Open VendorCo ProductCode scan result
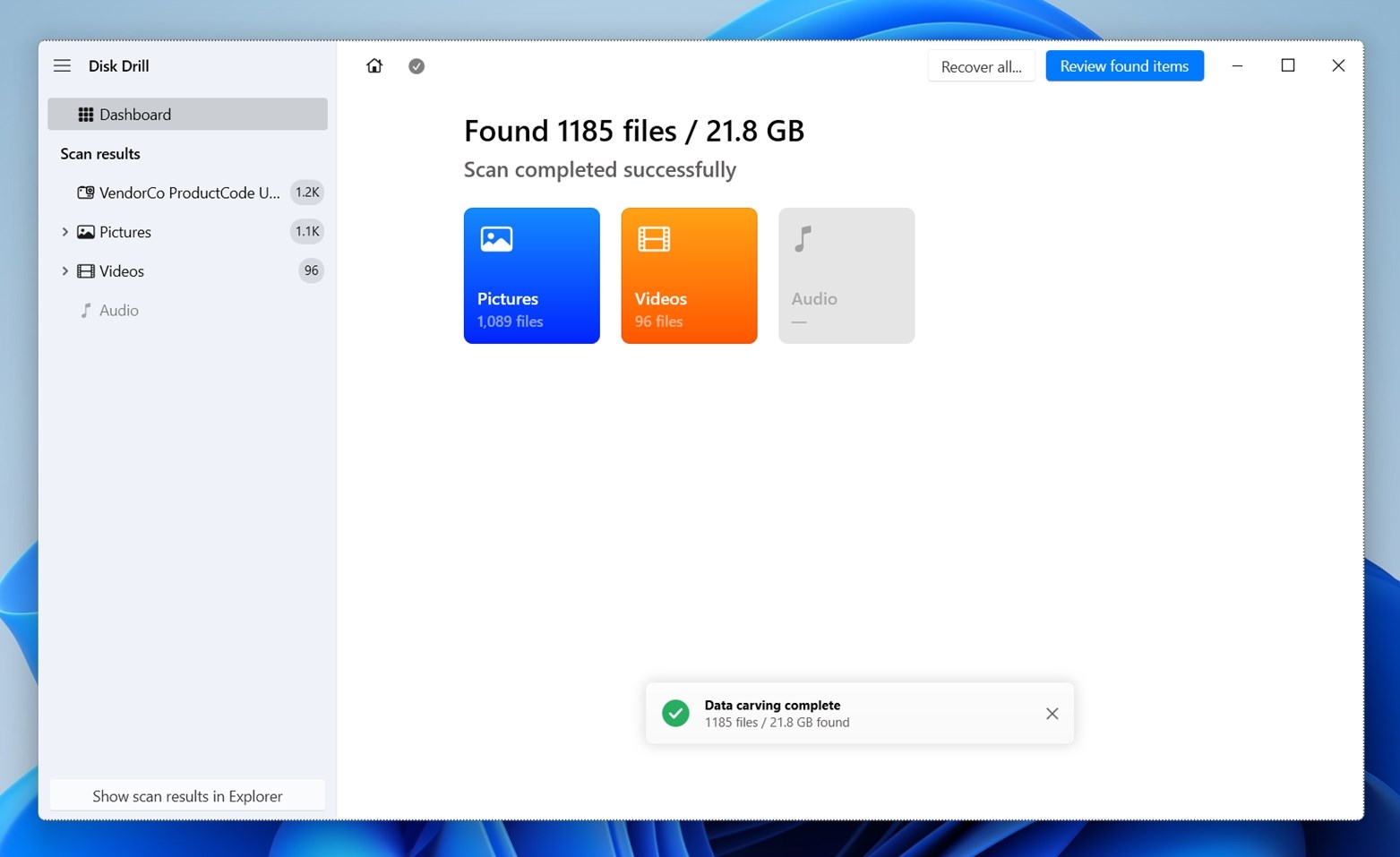This screenshot has width=1400, height=857. (x=187, y=193)
